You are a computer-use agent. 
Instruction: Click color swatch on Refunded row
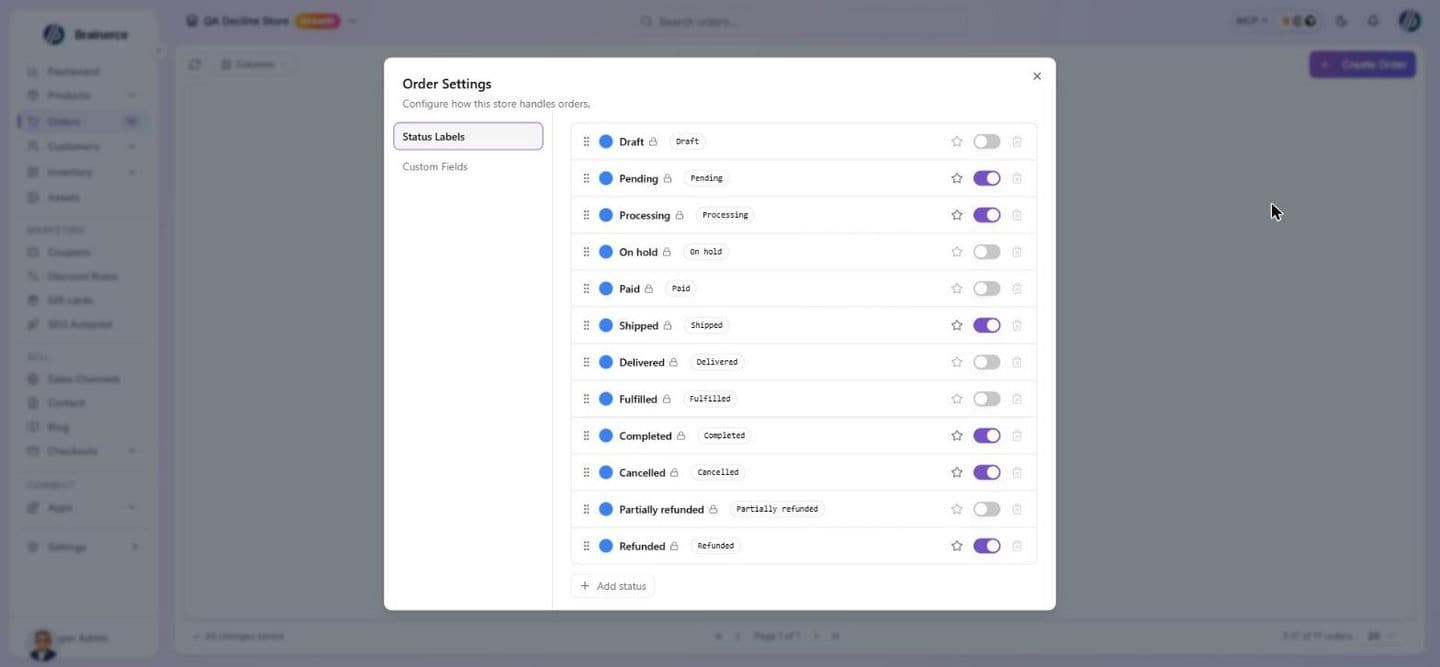click(606, 546)
